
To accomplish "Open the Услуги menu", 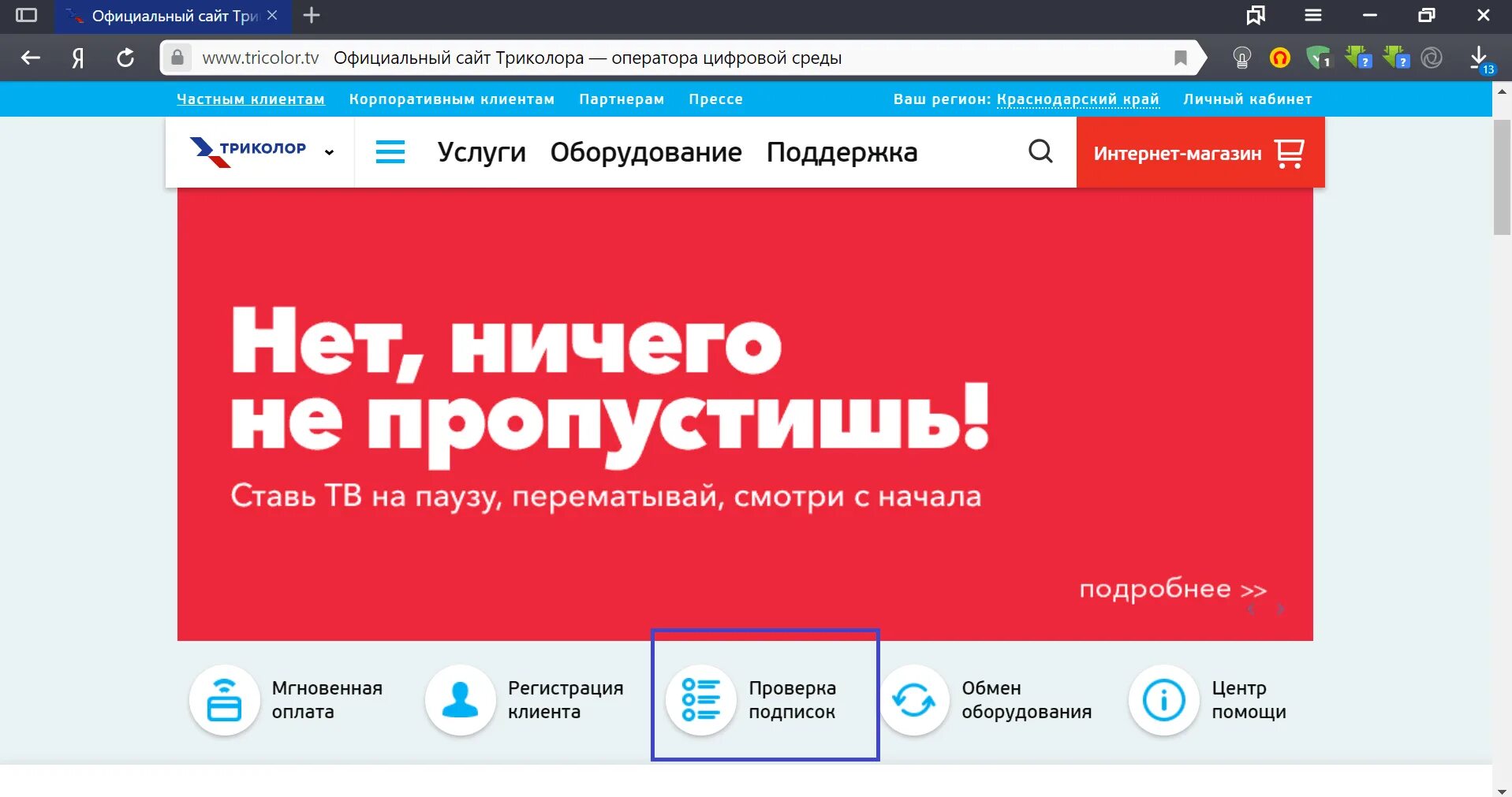I will [482, 152].
